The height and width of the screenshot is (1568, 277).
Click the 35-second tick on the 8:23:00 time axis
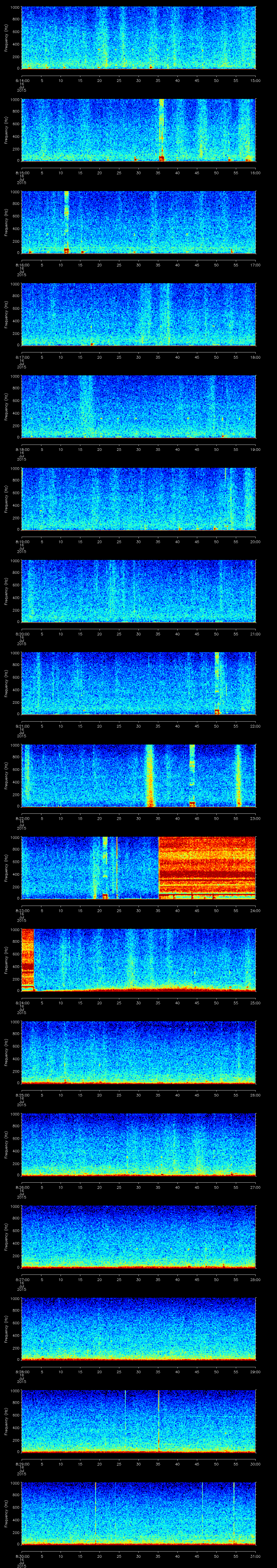coord(158,911)
